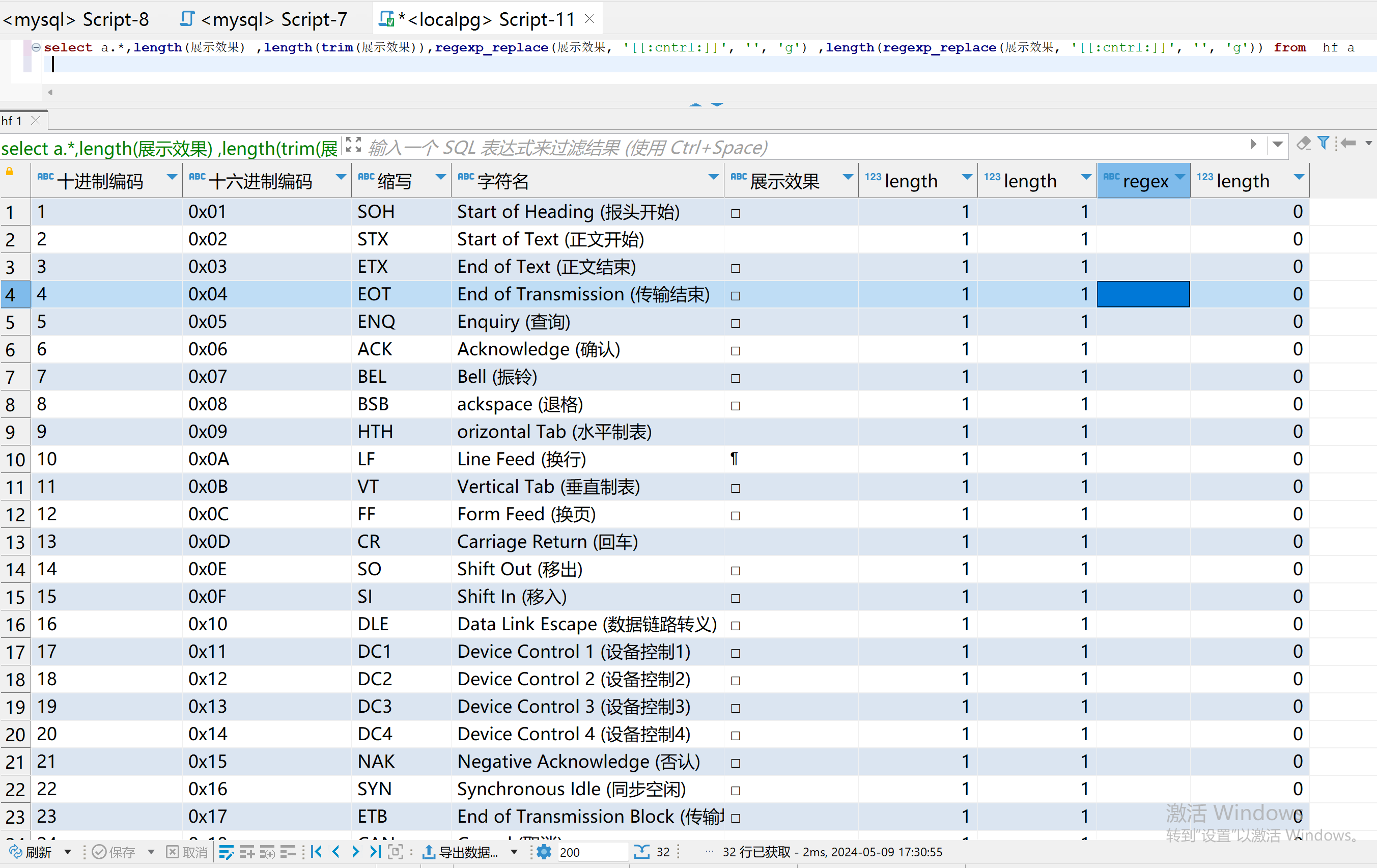Open filter dropdown on 展示效果 column

[x=848, y=177]
